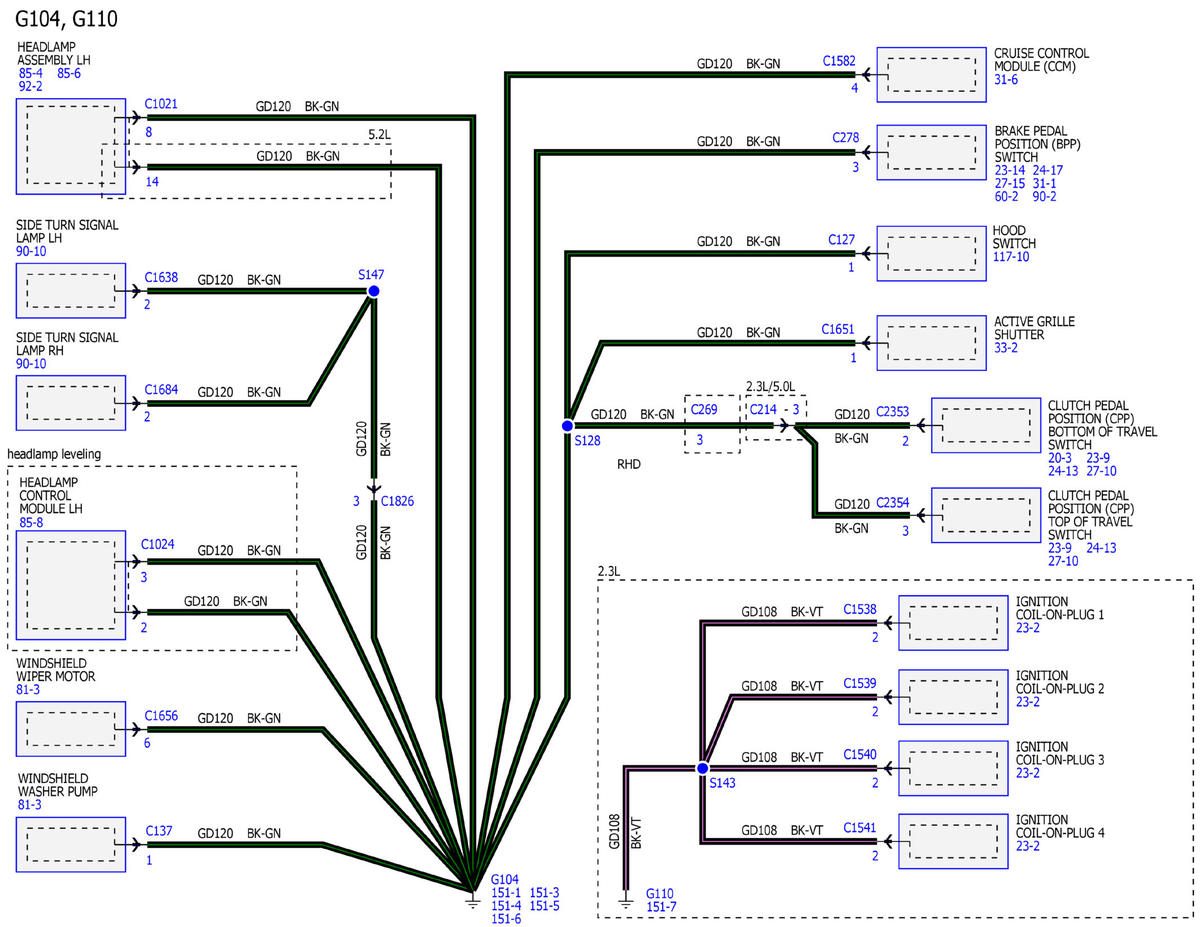
Task: Select the C2353 connector link
Action: pos(893,411)
